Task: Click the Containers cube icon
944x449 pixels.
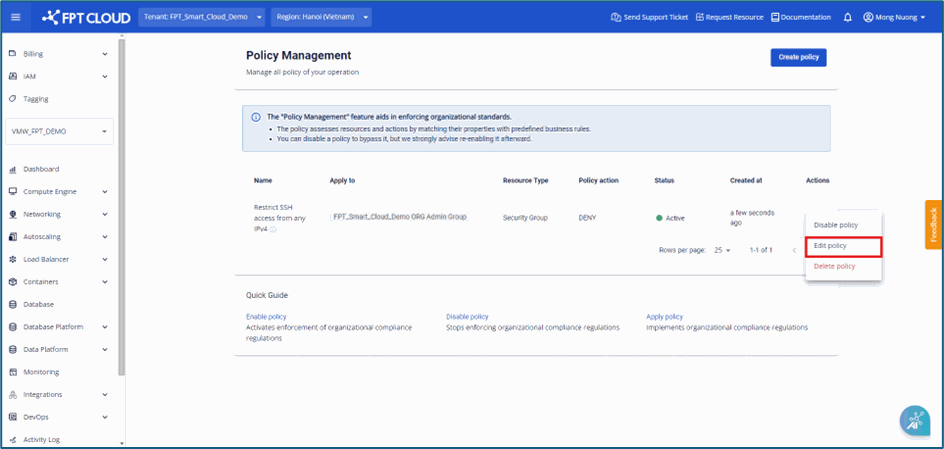Action: tap(12, 282)
